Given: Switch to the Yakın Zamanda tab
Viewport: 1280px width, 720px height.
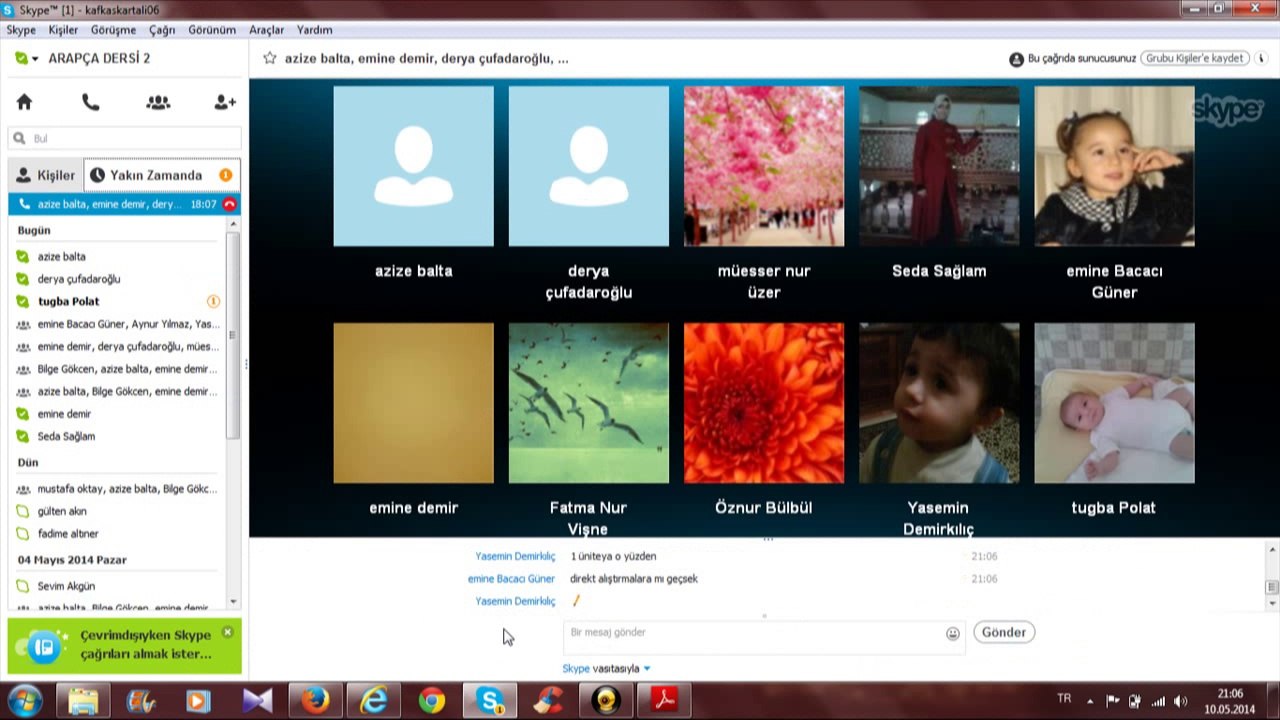Looking at the screenshot, I should (162, 175).
